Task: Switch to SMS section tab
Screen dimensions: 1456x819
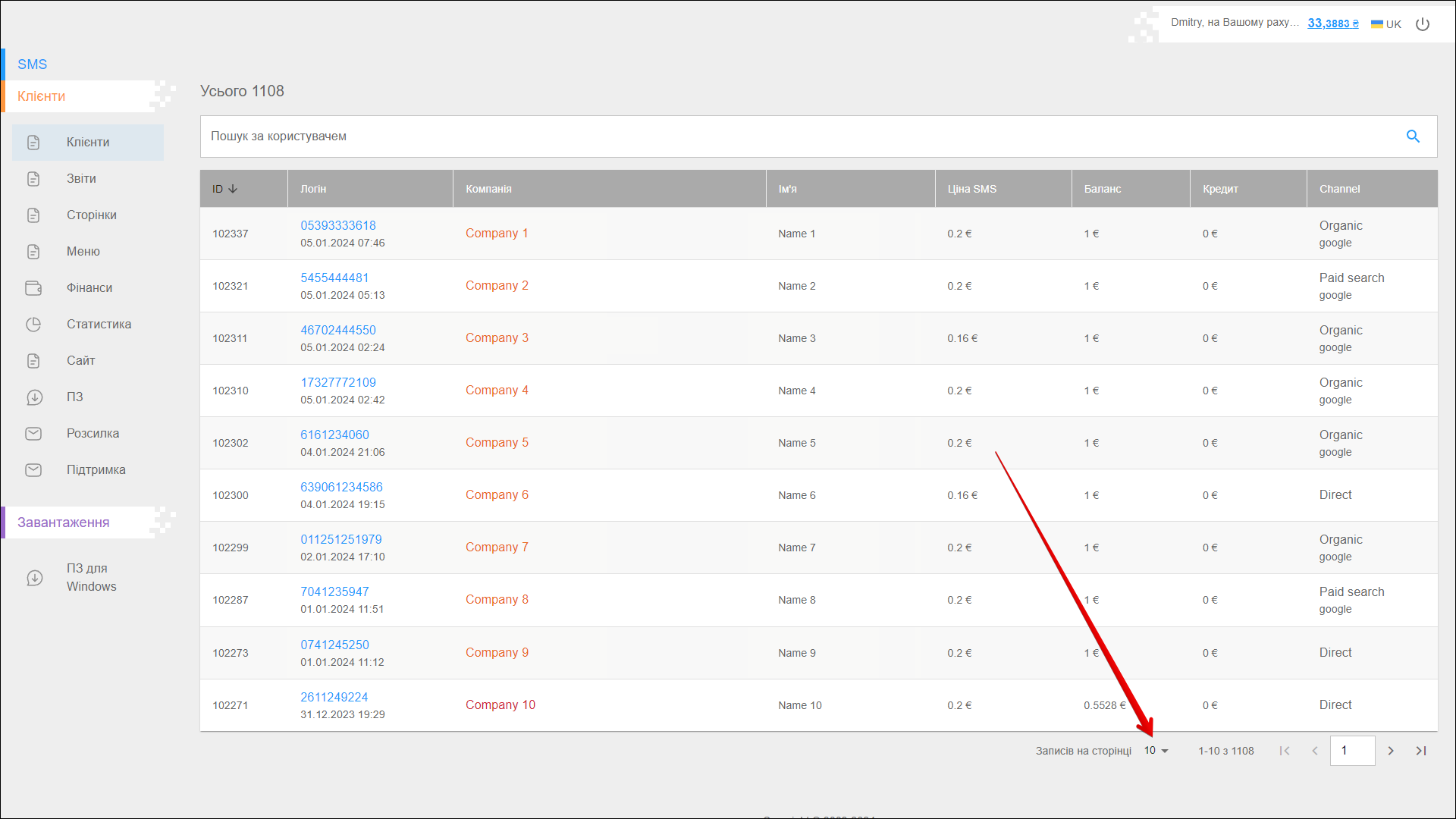Action: (x=33, y=64)
